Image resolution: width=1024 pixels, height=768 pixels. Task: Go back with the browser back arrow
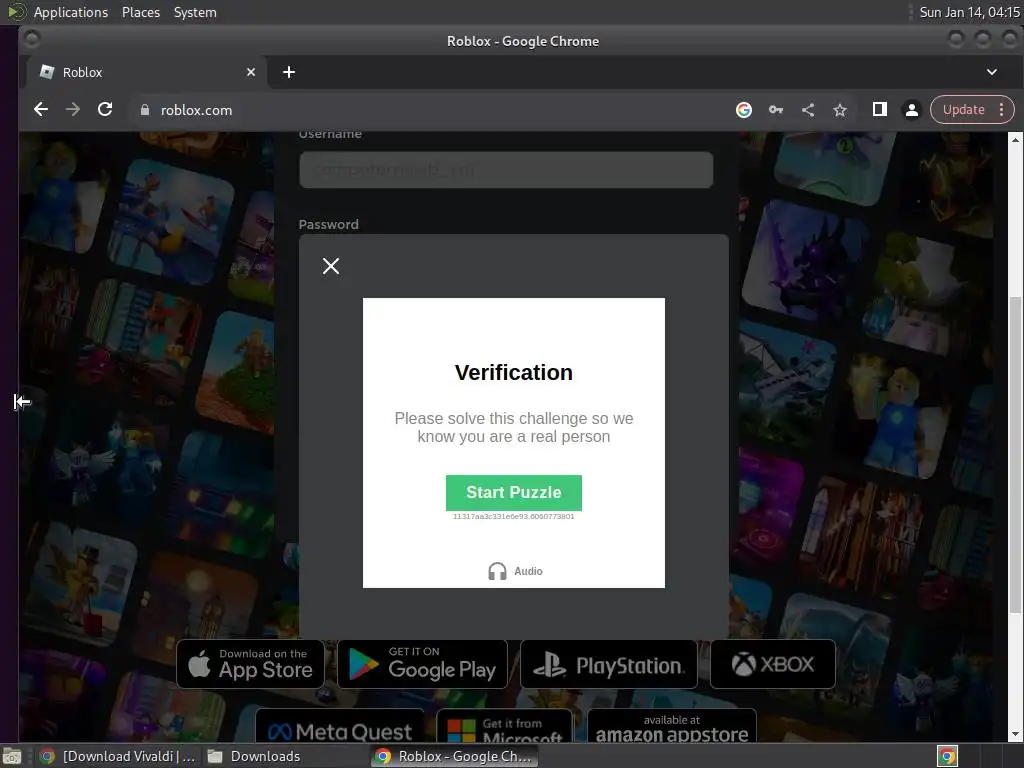[x=40, y=110]
